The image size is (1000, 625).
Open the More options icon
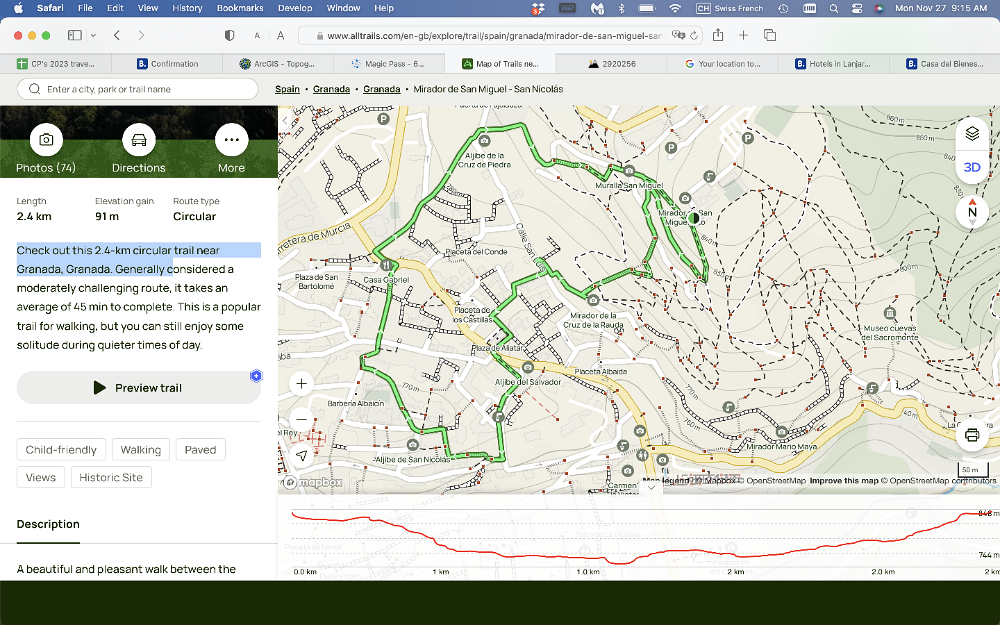point(231,140)
